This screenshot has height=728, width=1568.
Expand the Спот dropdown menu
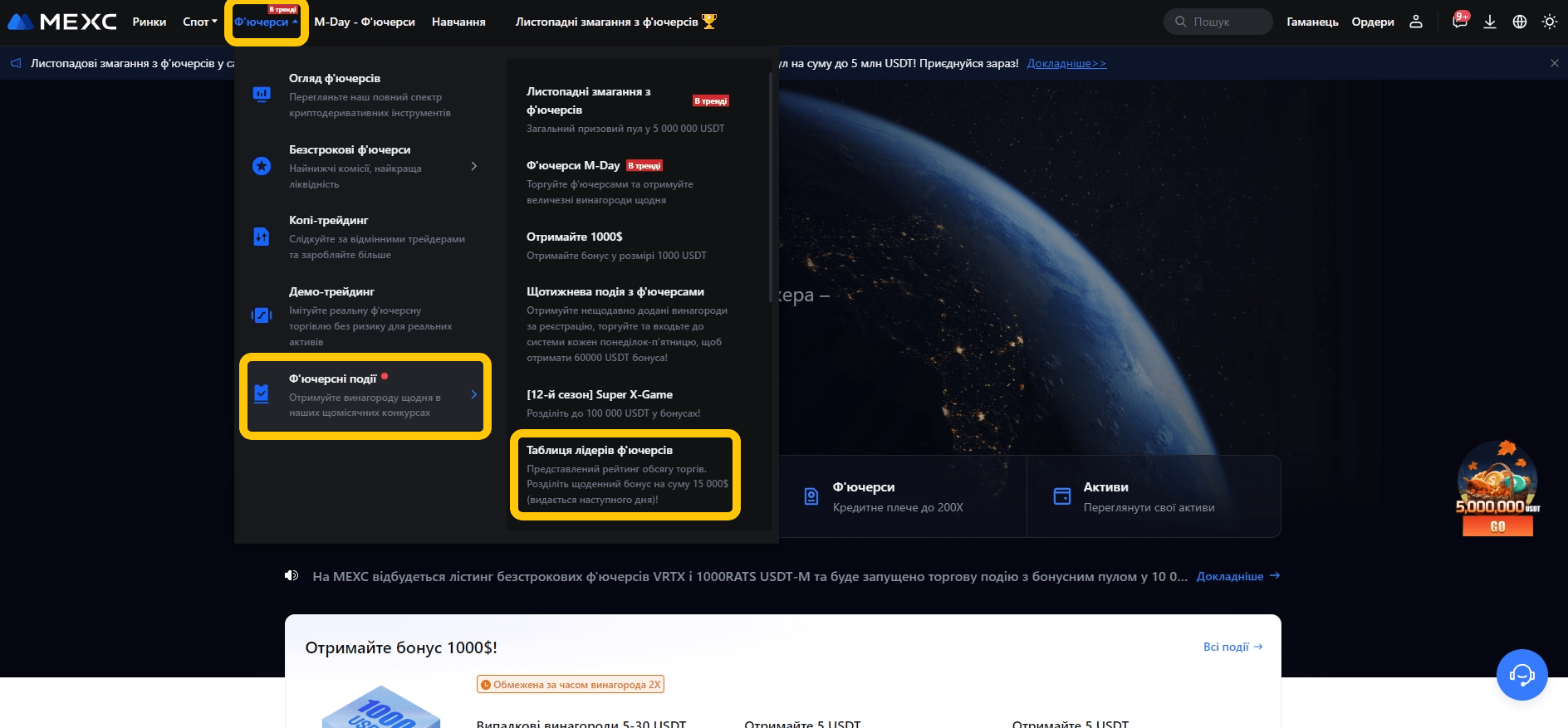pos(199,22)
